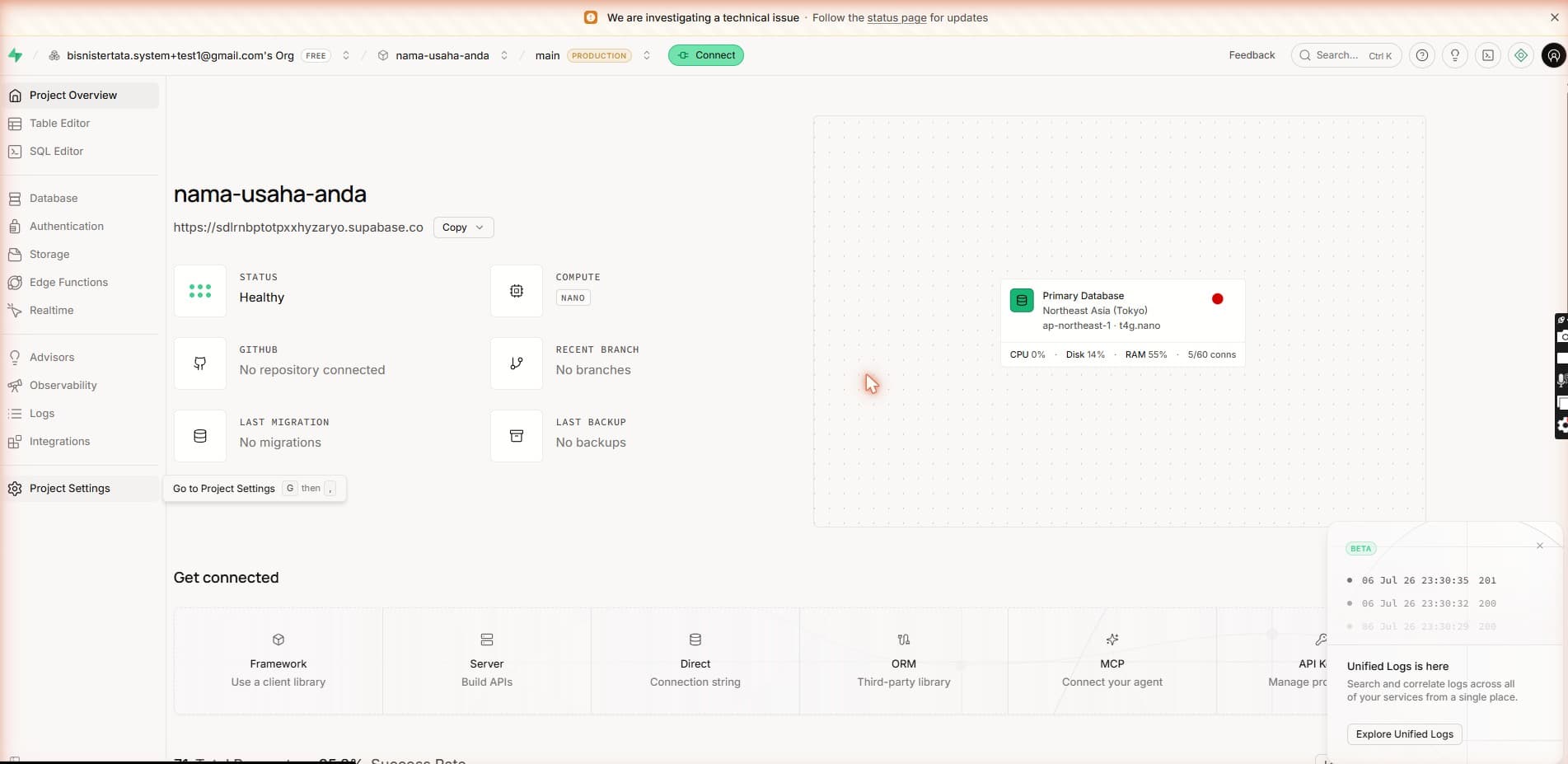Click the Healthy status text
This screenshot has width=1568, height=764.
(262, 298)
